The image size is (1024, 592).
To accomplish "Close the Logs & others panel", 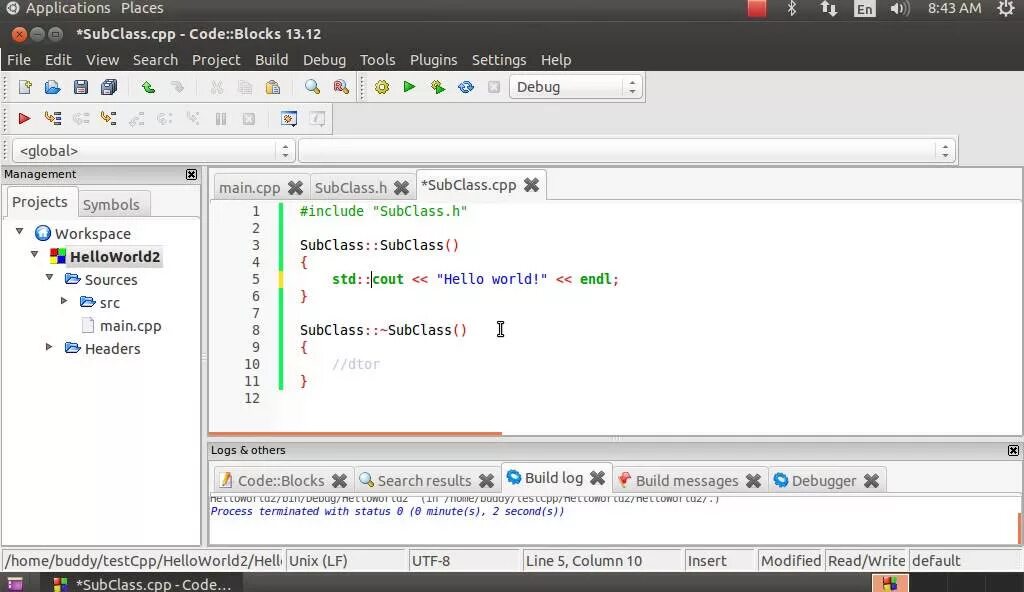I will [x=1013, y=450].
